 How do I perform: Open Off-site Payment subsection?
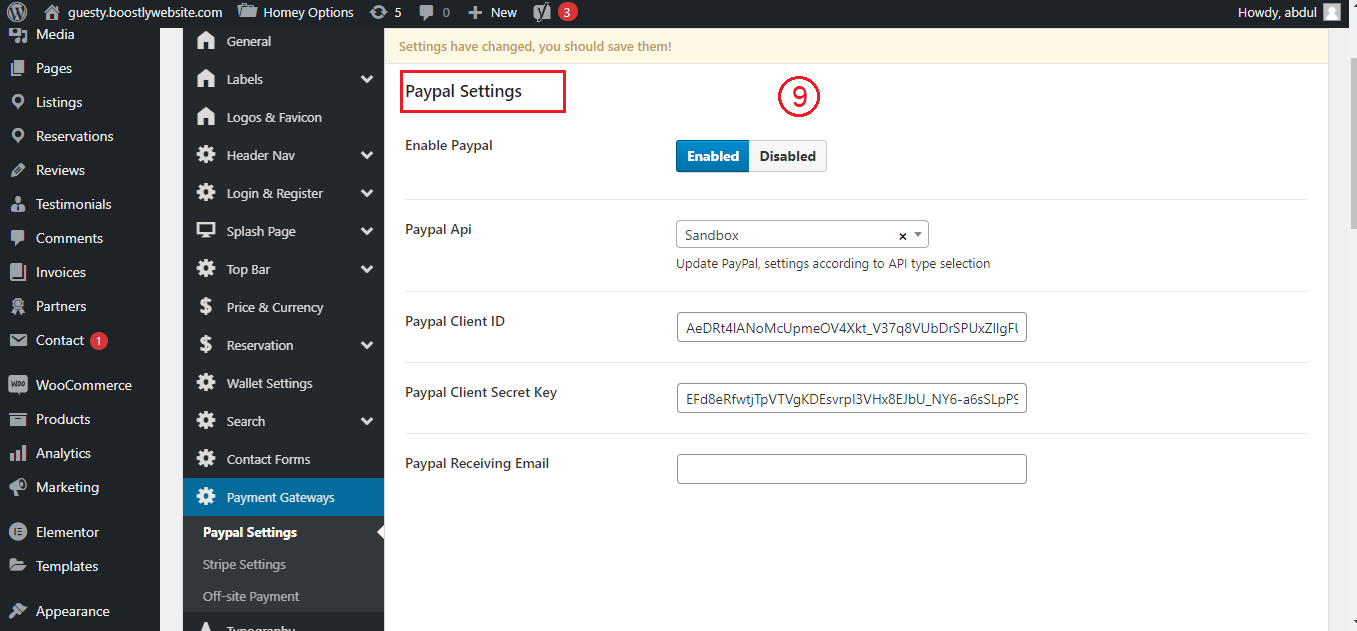(251, 596)
